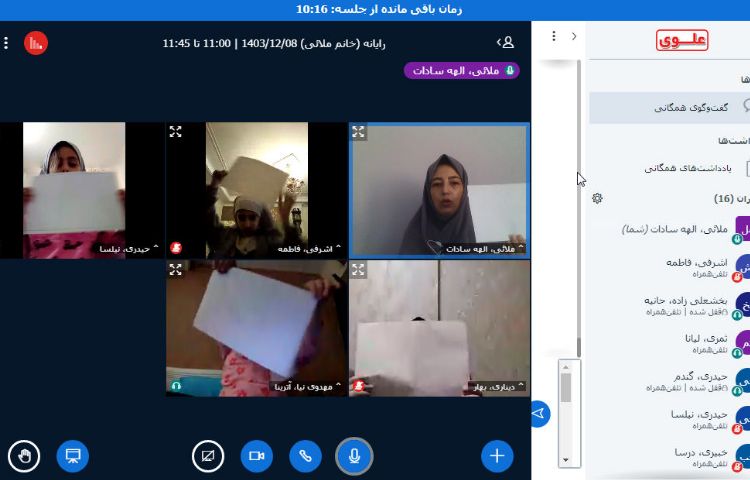Click the remaining time banner 10:16
The image size is (750, 480).
(379, 10)
